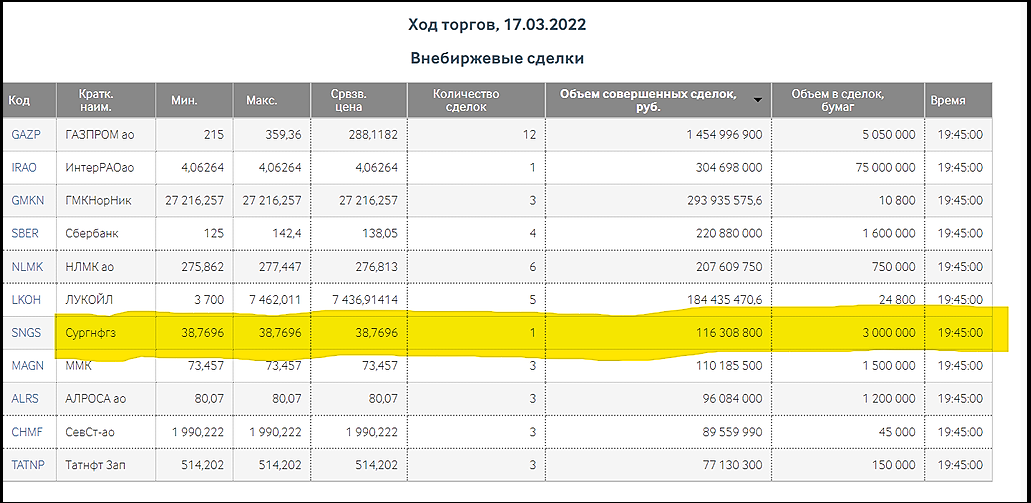Sort by the Время column header
1031x503 pixels.
click(958, 101)
